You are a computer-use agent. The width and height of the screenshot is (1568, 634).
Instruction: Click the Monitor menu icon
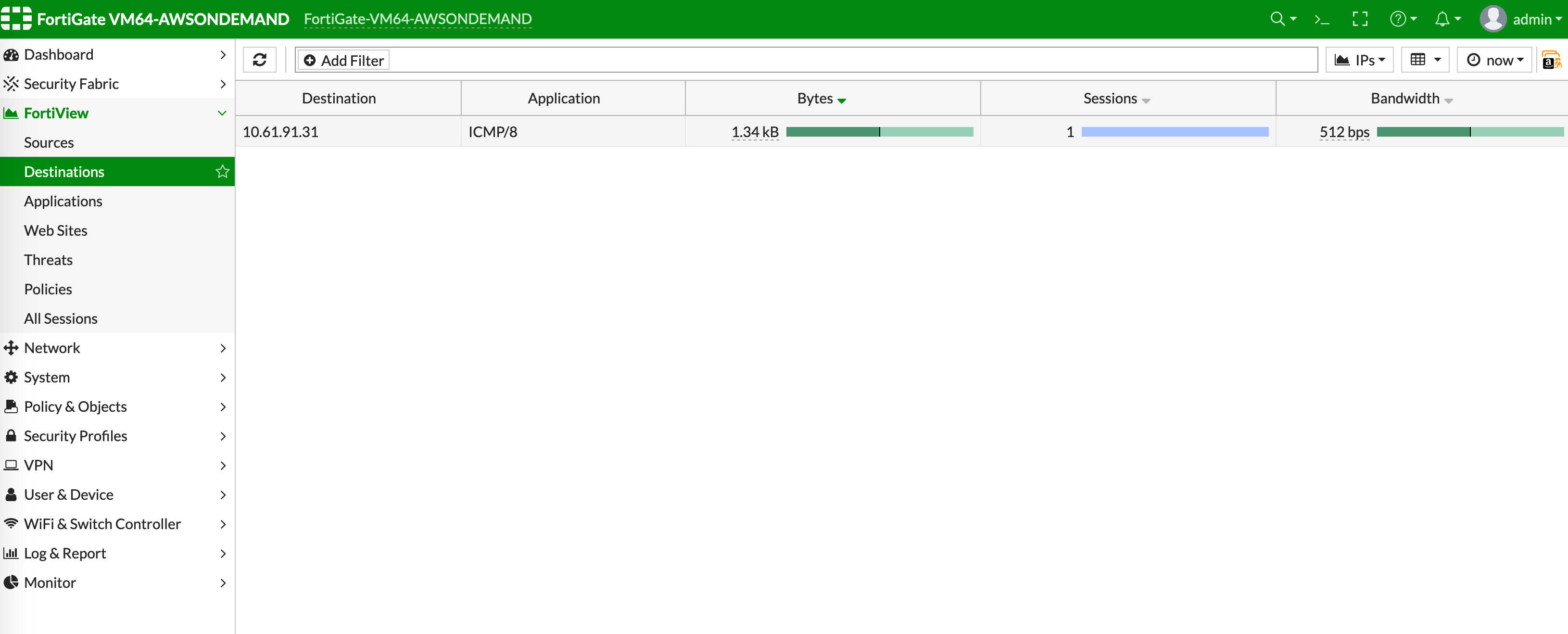(11, 582)
